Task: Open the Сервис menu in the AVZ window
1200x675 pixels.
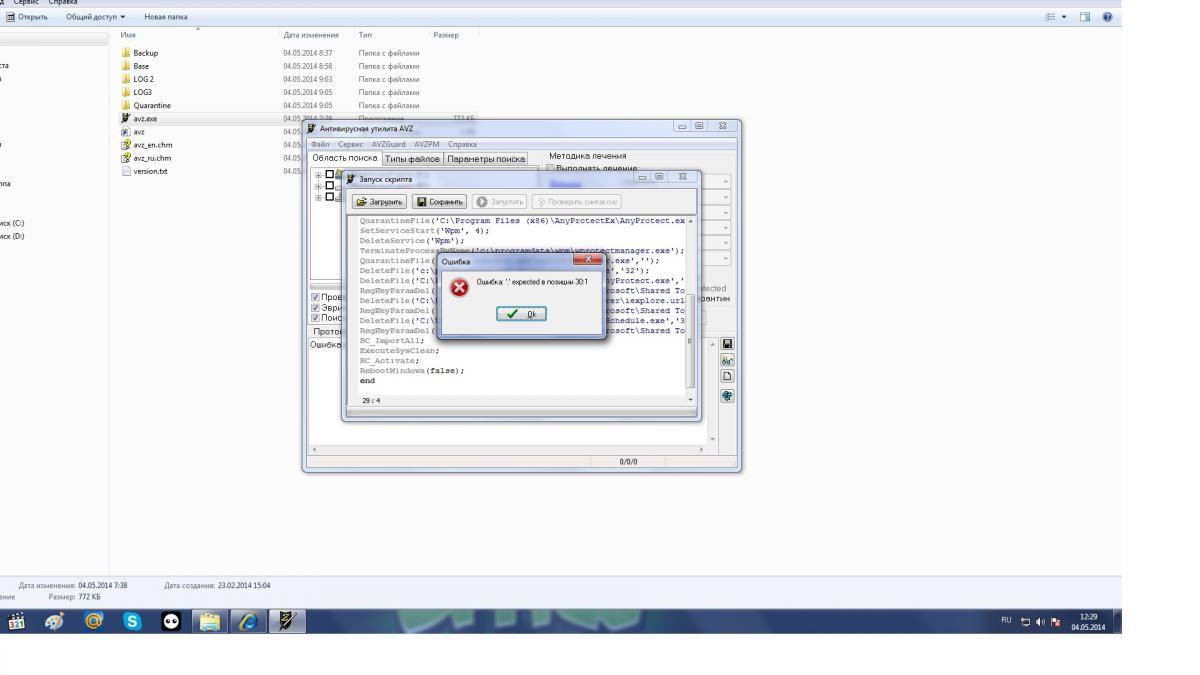Action: (x=350, y=144)
